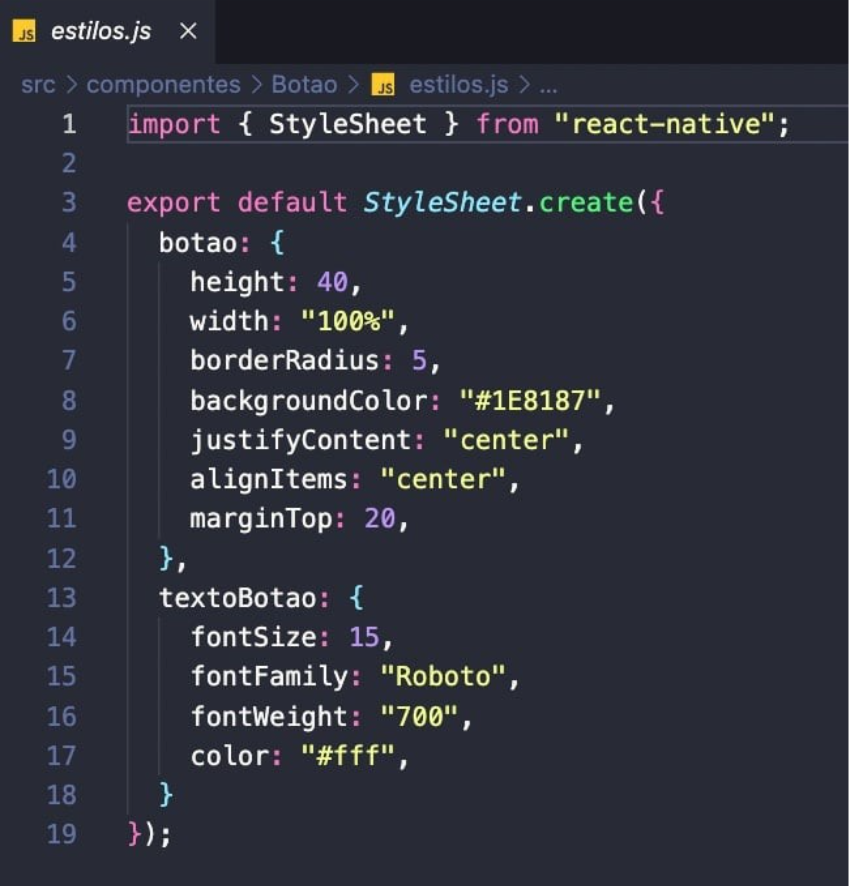
Task: Click line number 13 in the gutter
Action: point(61,598)
